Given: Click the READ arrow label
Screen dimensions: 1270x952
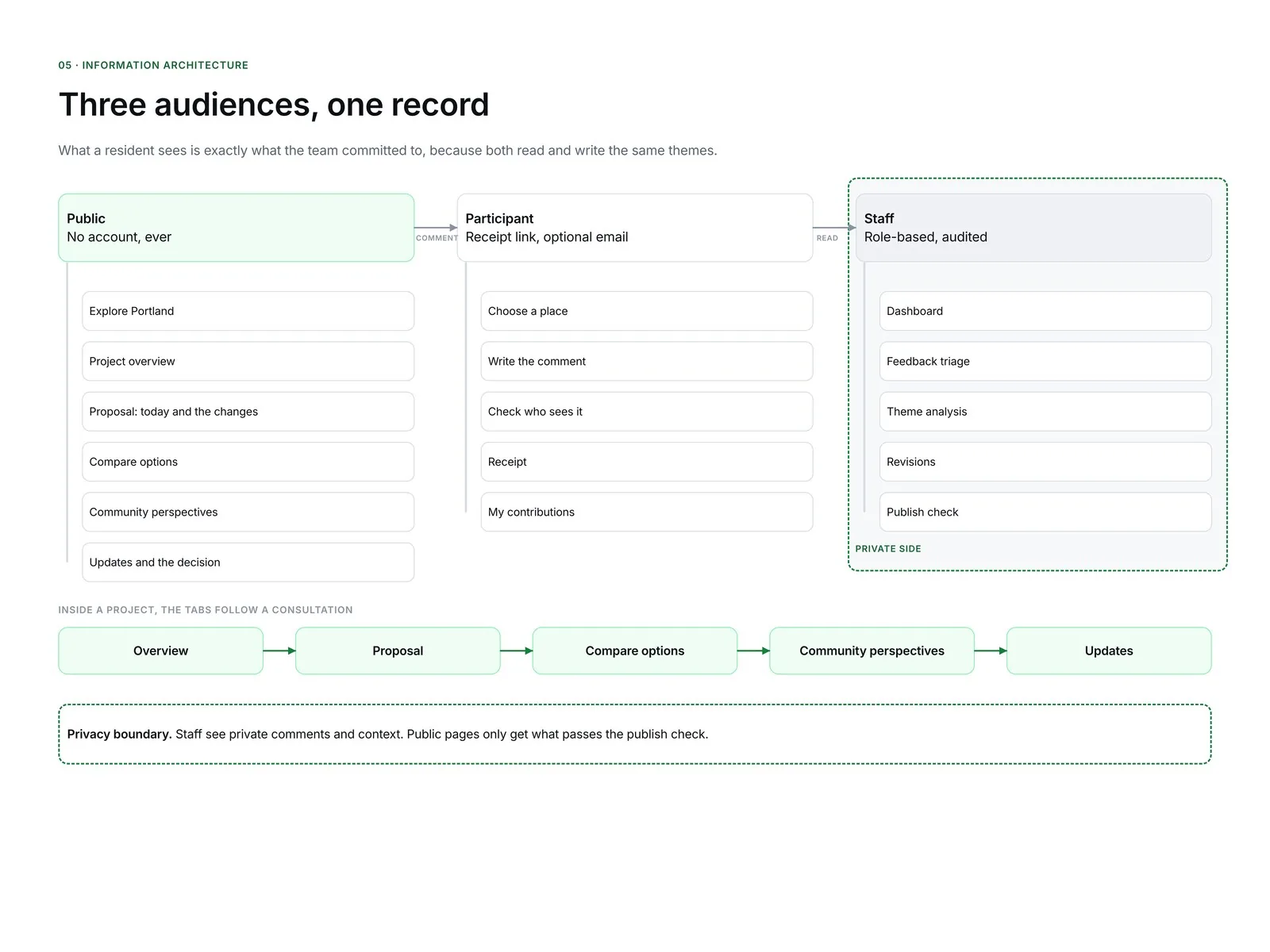Looking at the screenshot, I should coord(827,238).
